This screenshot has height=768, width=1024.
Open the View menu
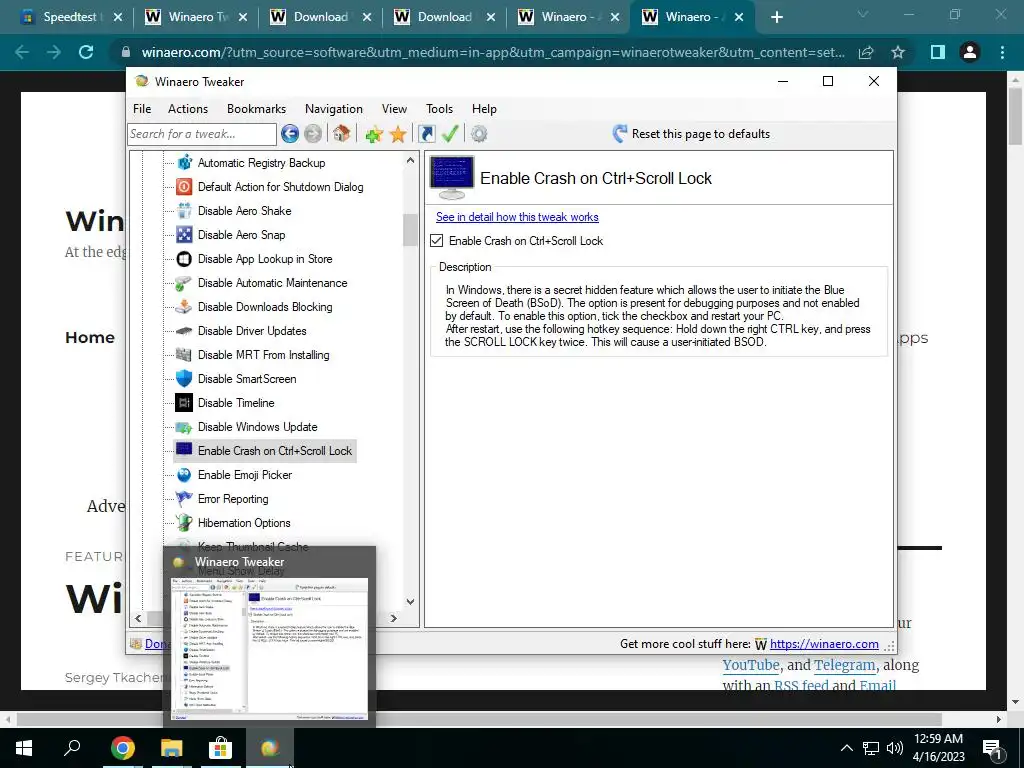pos(394,109)
